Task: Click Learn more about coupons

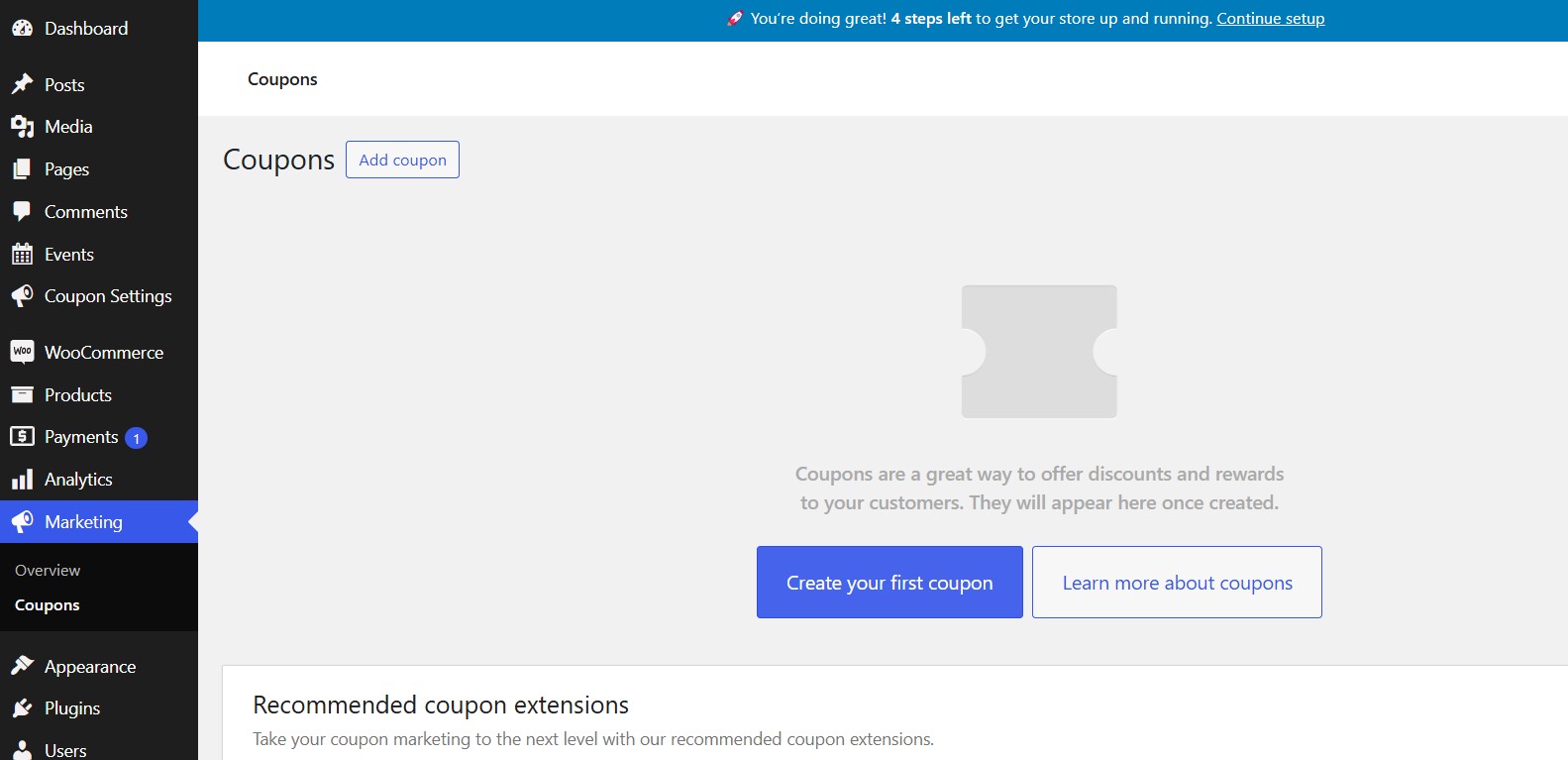Action: coord(1177,583)
